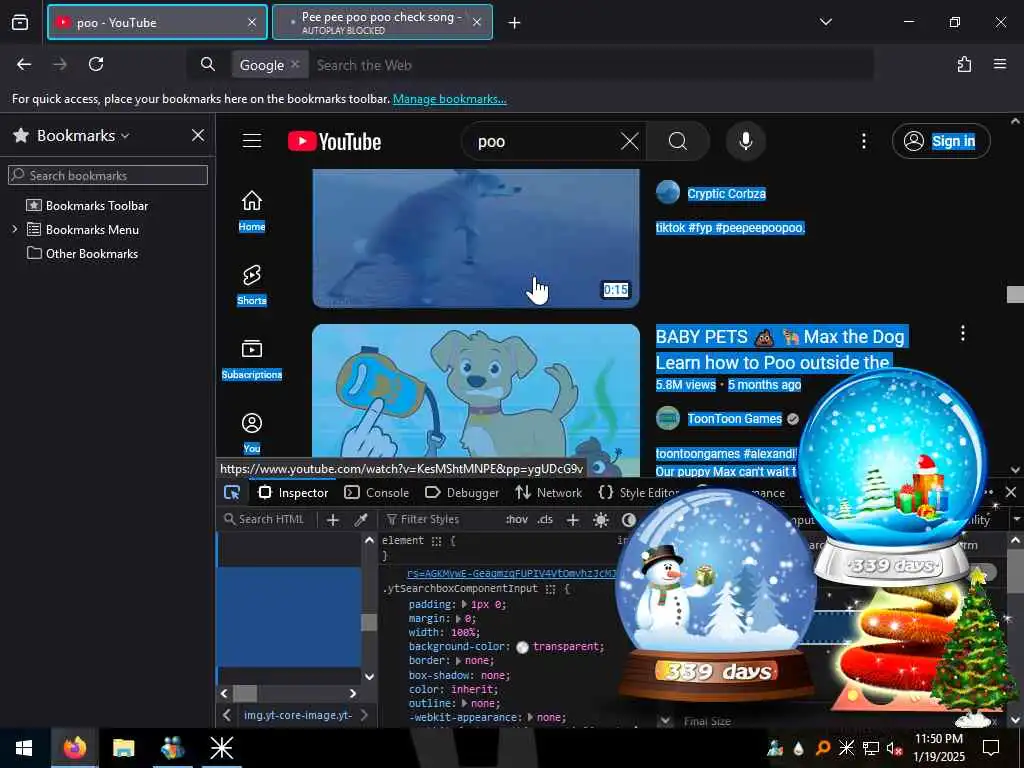The width and height of the screenshot is (1024, 768).
Task: Expand the margin shorthand triangle
Action: [459, 618]
